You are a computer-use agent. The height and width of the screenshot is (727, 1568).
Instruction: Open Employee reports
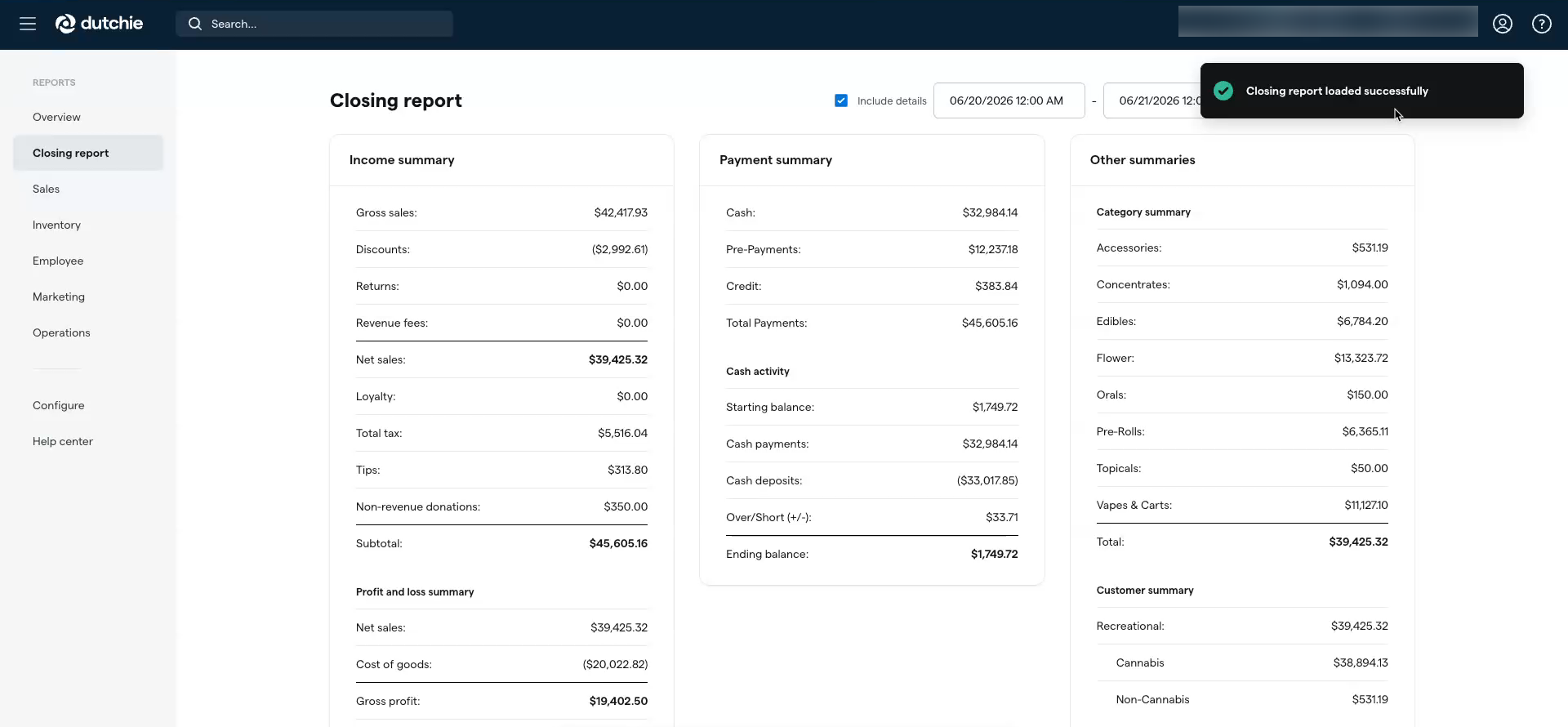click(x=58, y=261)
